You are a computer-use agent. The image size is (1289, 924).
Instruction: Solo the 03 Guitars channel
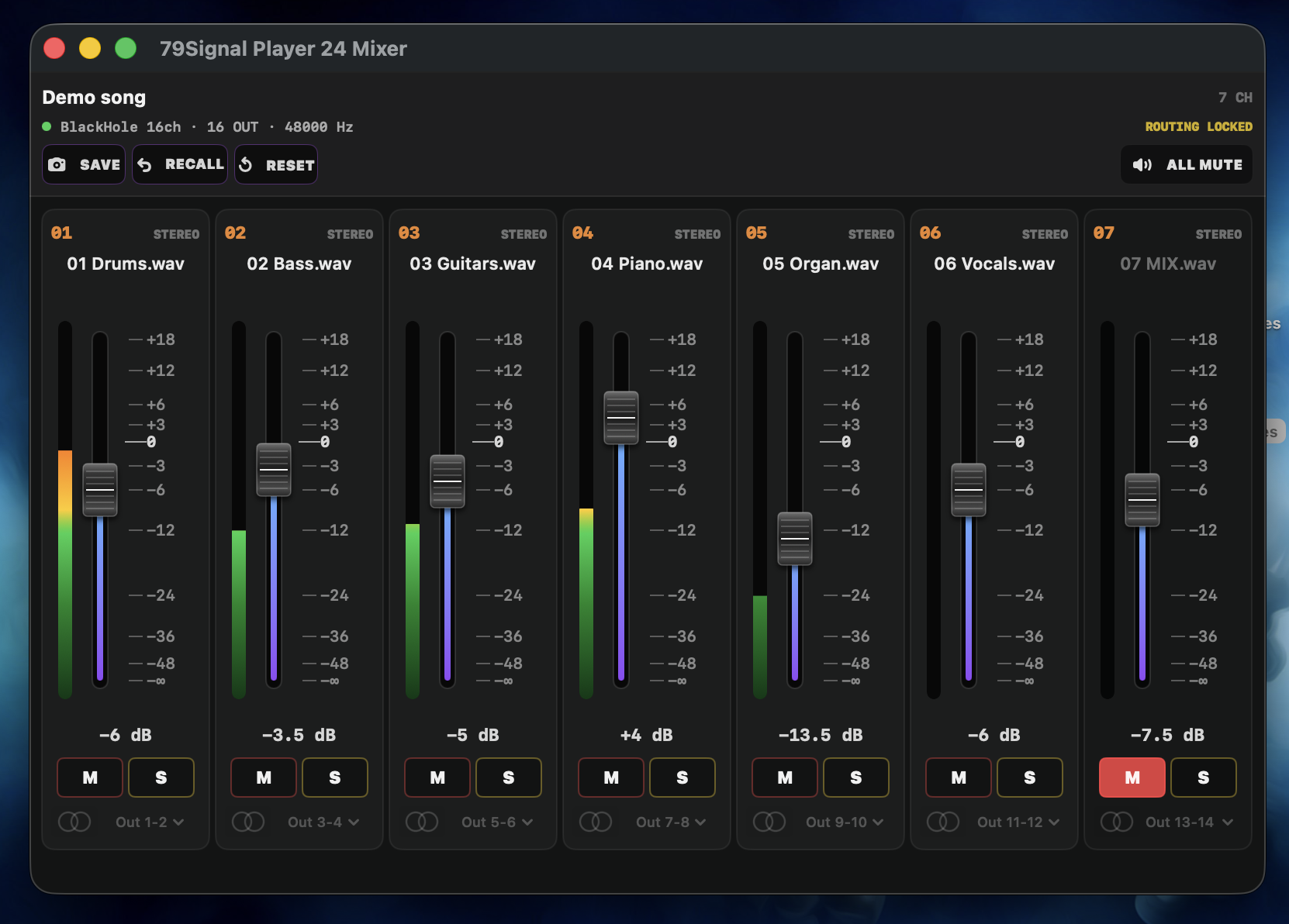(509, 777)
